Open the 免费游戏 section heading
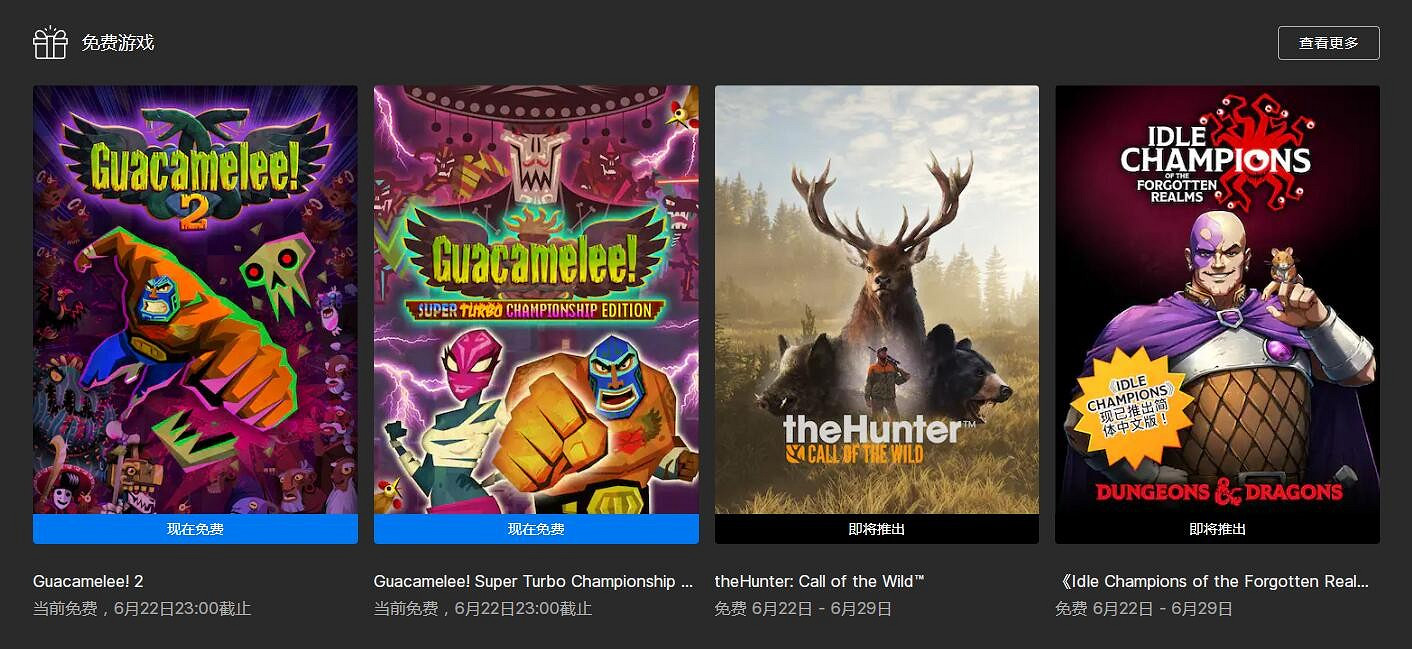1412x649 pixels. point(118,43)
